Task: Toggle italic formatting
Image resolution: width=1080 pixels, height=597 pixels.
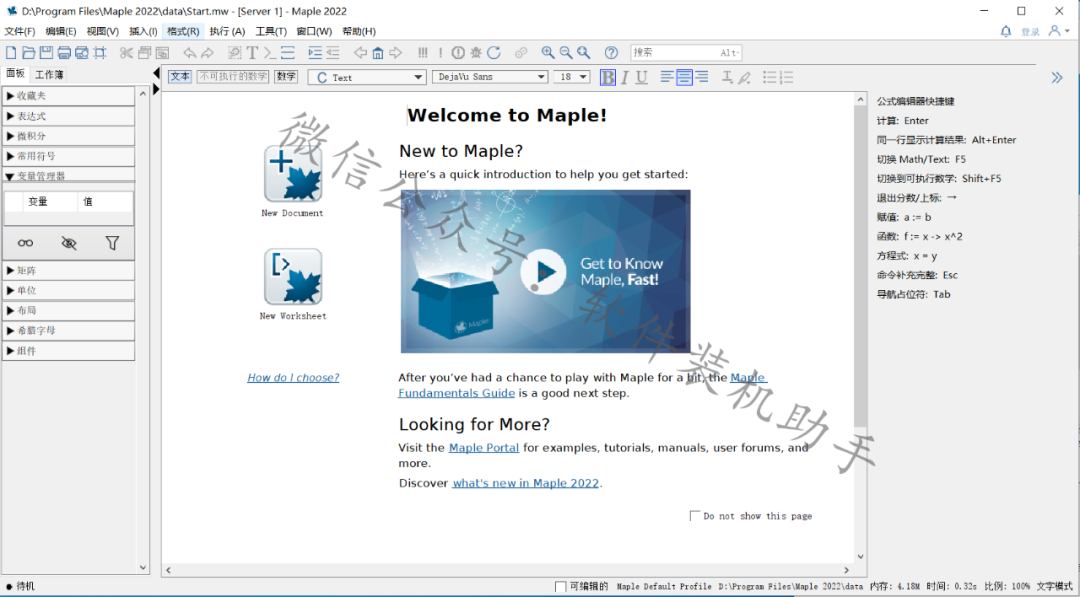Action: click(x=625, y=77)
